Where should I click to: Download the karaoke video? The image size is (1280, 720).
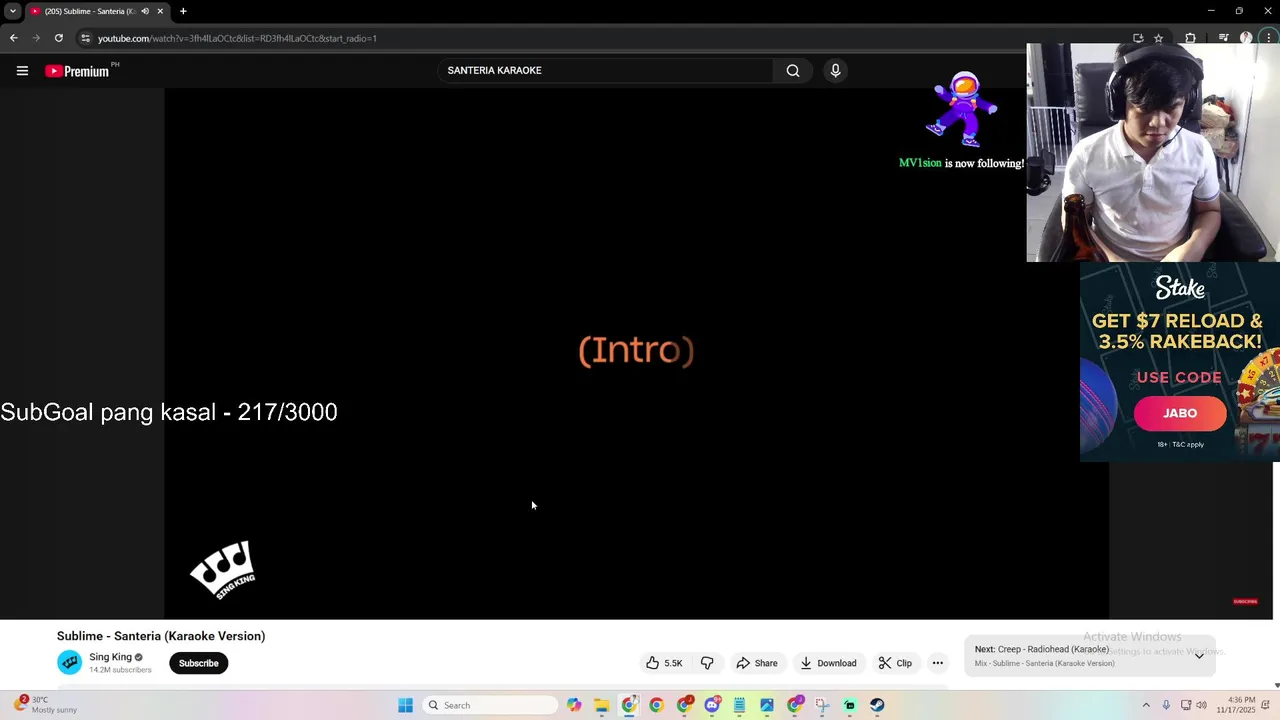[828, 663]
